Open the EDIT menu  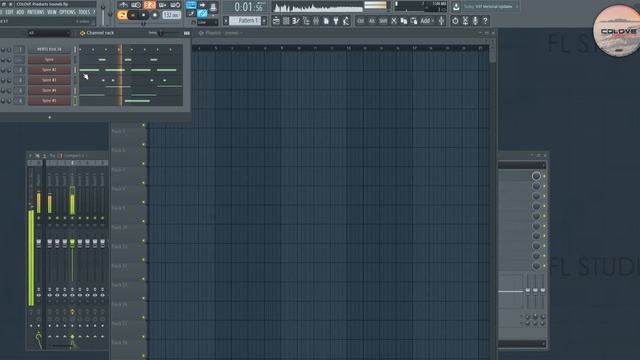9,12
